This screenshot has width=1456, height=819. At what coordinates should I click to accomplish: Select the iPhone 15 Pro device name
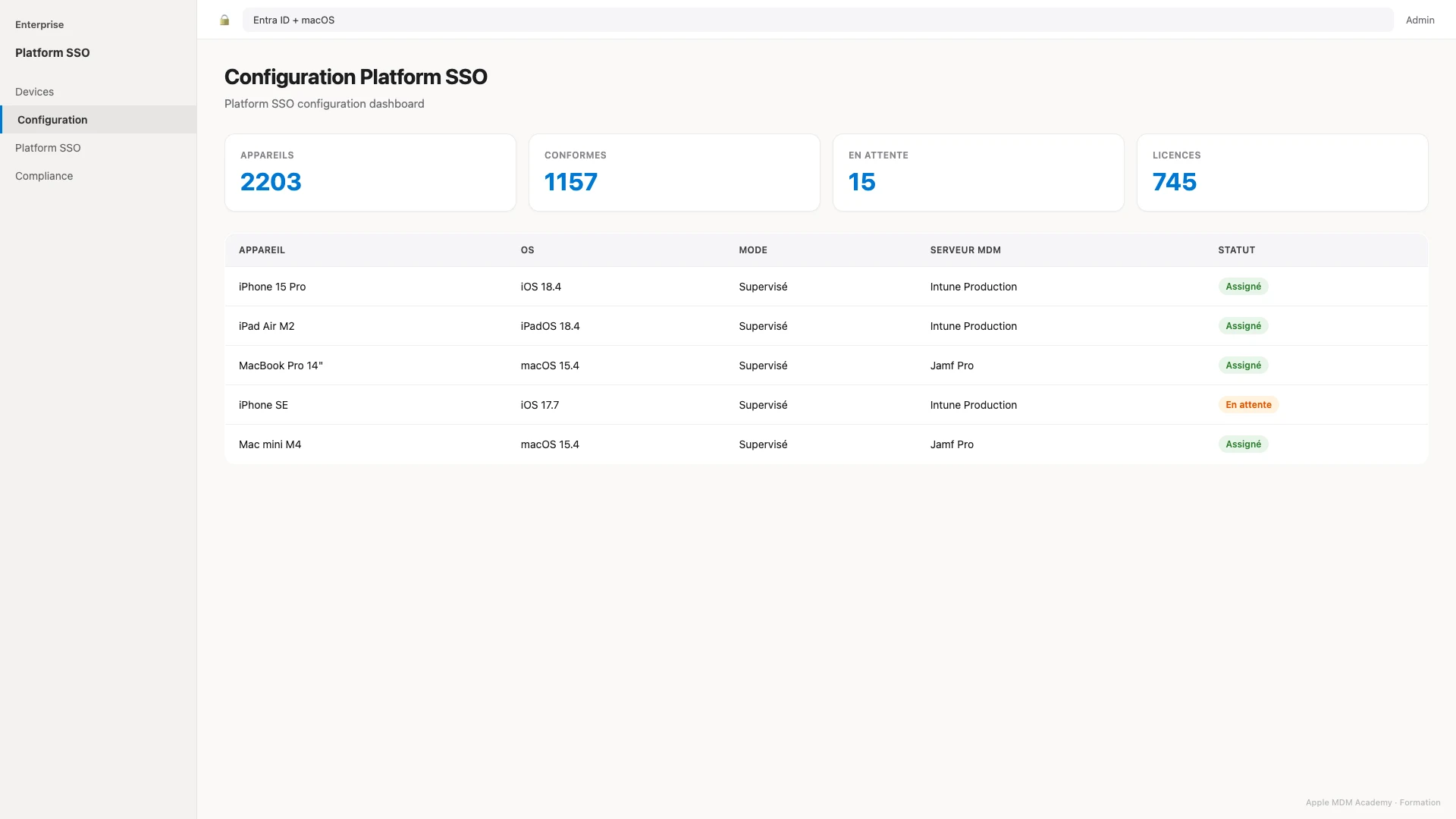click(272, 287)
